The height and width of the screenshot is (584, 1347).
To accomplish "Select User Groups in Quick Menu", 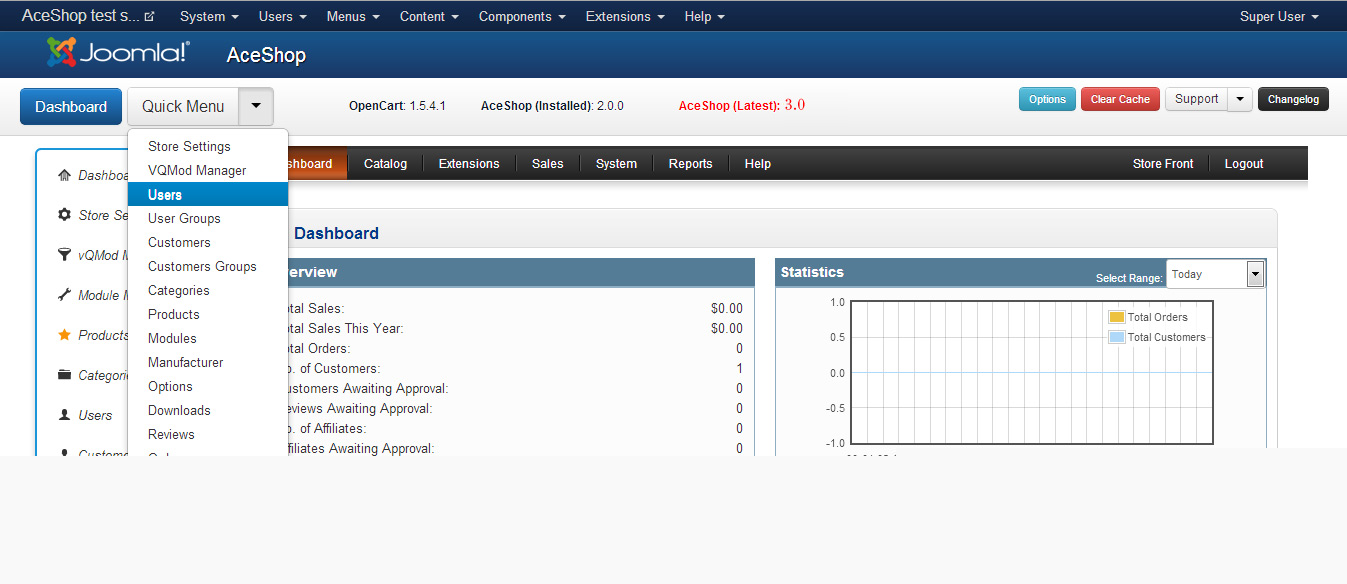I will pos(208,218).
